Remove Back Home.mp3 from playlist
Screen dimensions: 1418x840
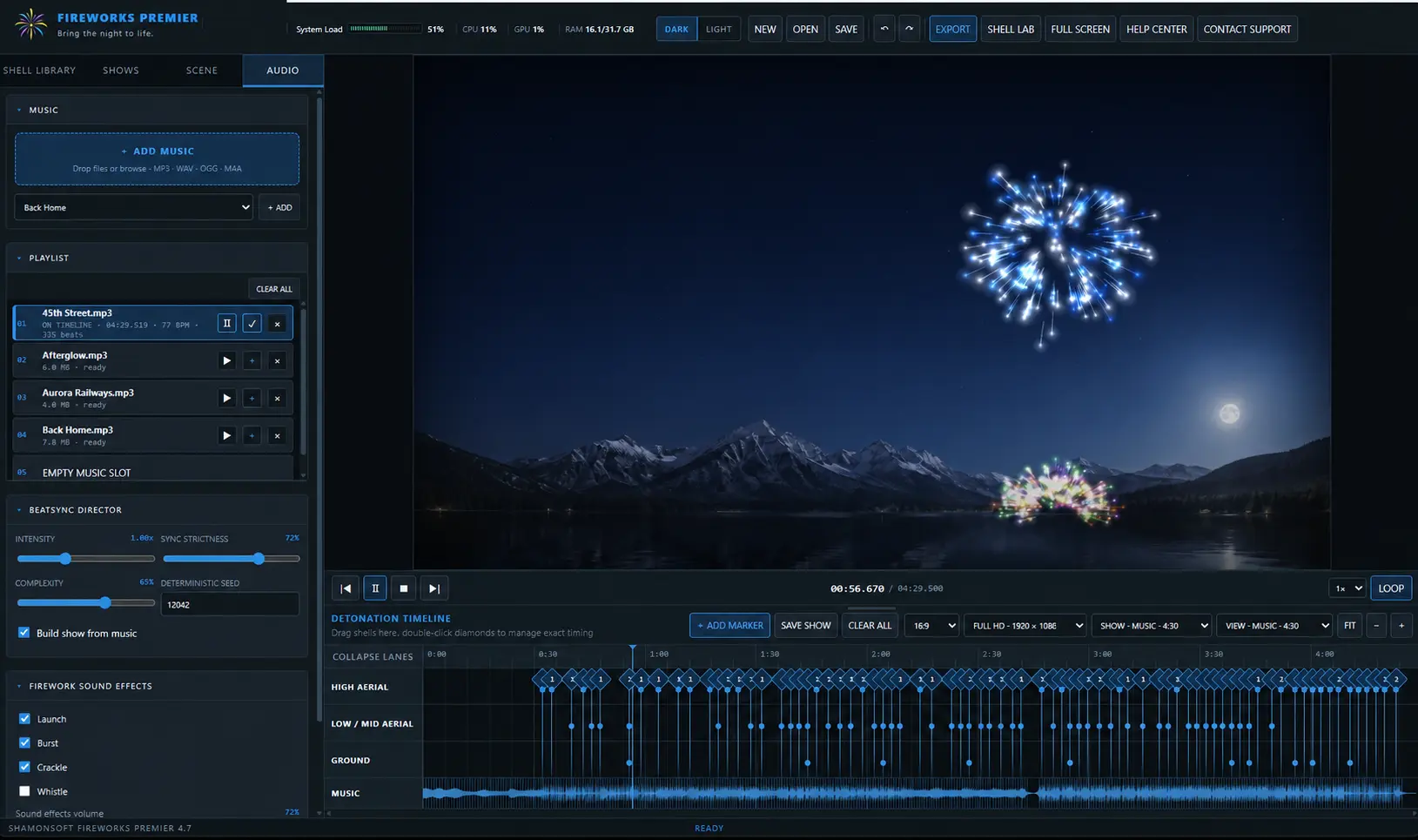[x=277, y=435]
